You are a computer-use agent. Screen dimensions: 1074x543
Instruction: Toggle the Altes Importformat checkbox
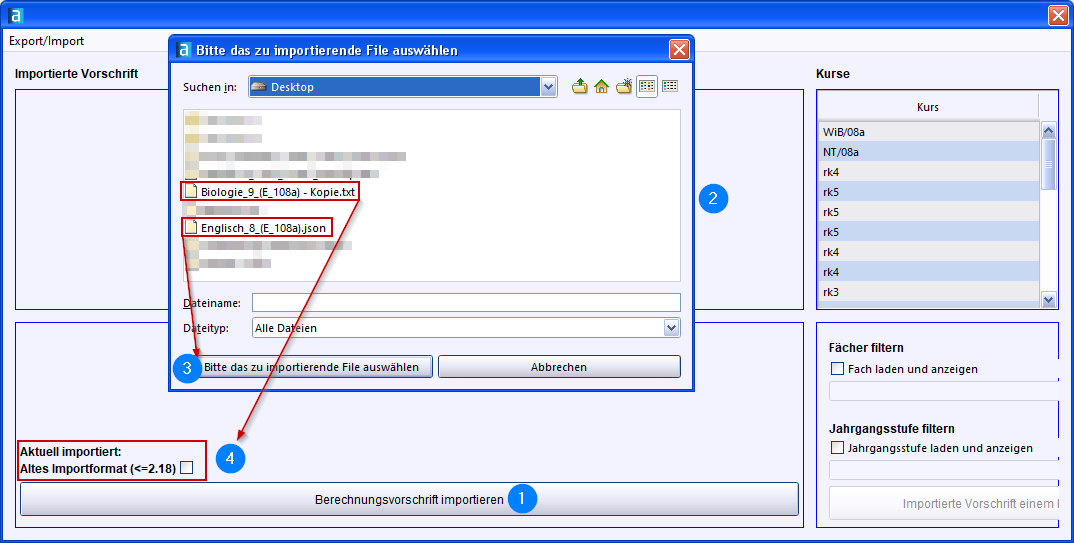coord(186,468)
